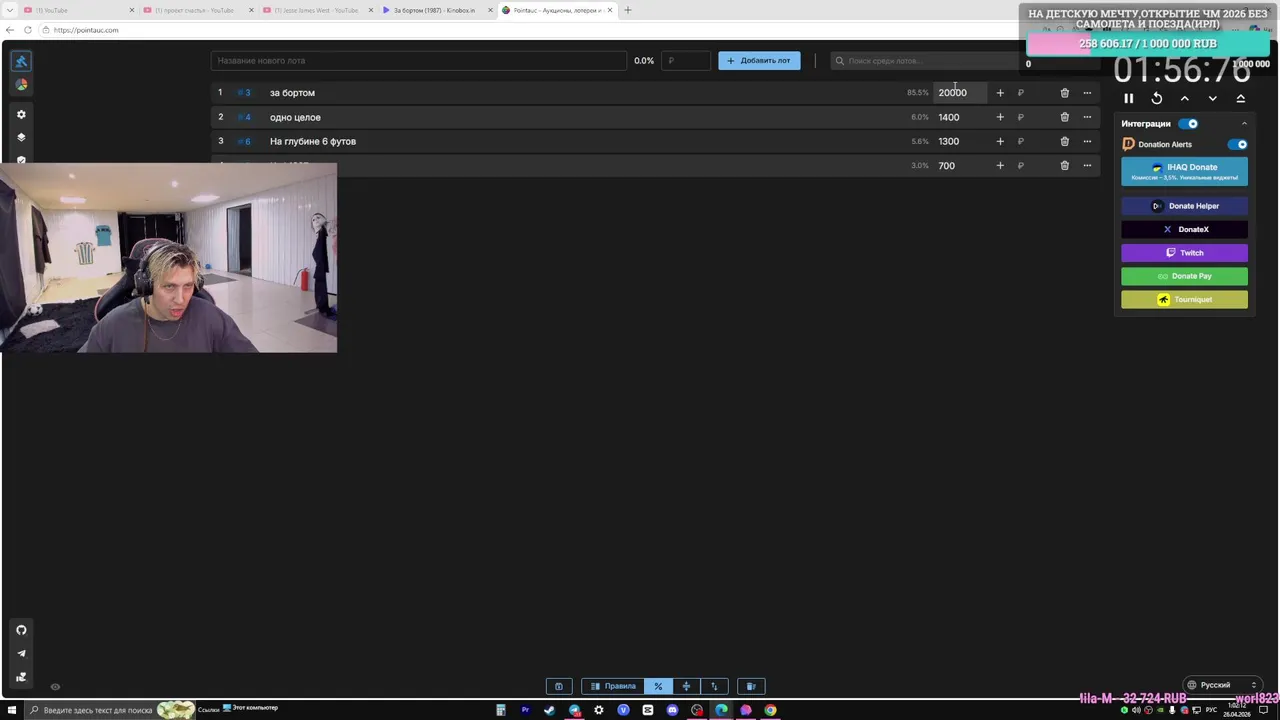Edit the 1400 amount field
Viewport: 1280px width, 720px height.
960,117
